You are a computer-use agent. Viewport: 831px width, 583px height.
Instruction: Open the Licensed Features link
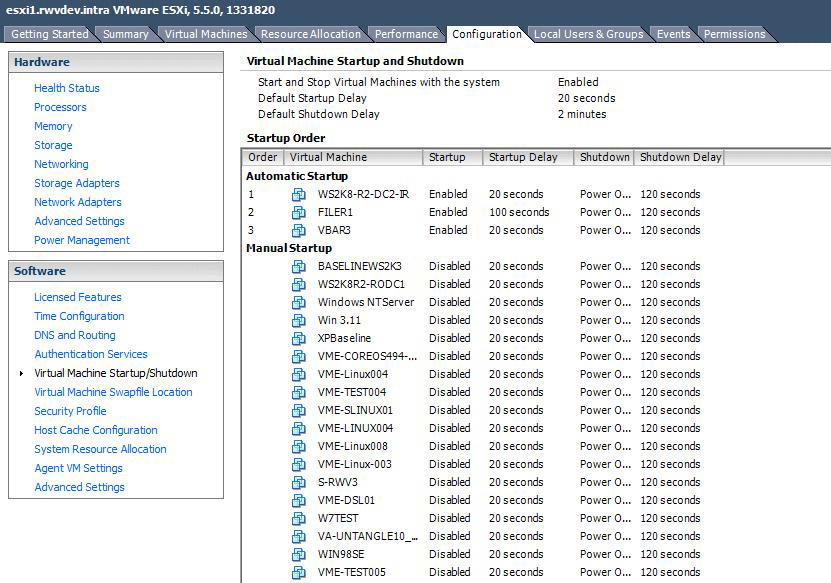click(x=77, y=297)
